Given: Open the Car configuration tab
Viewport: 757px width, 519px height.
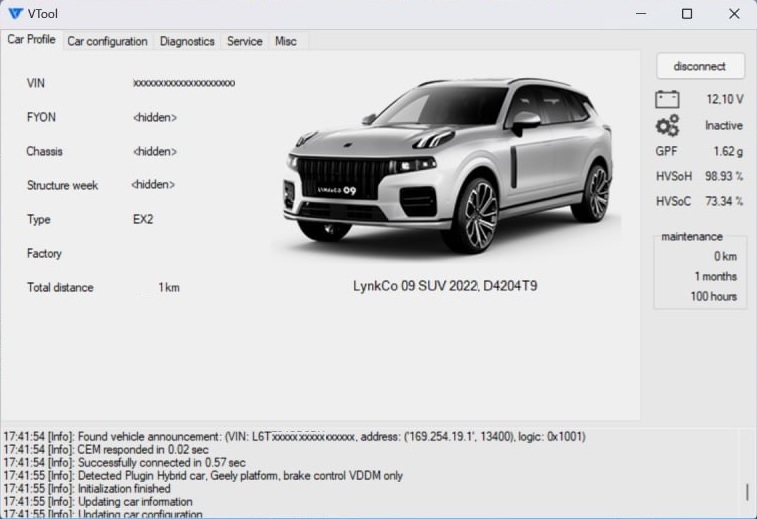Looking at the screenshot, I should 107,41.
